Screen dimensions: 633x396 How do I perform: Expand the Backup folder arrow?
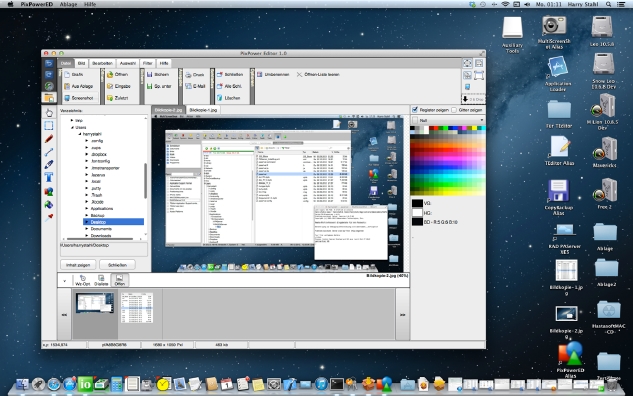coord(87,216)
